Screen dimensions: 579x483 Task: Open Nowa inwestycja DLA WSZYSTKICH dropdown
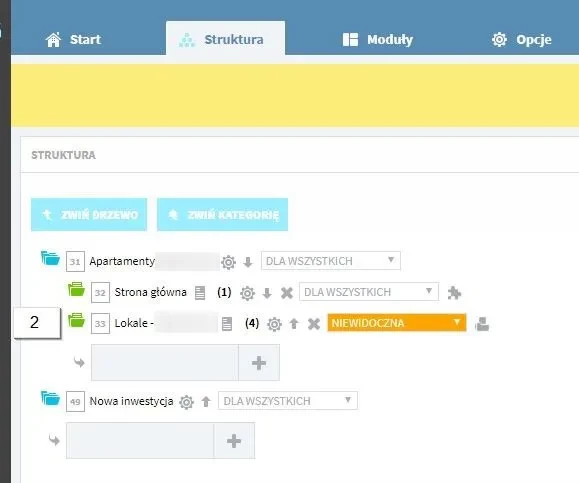coord(288,401)
